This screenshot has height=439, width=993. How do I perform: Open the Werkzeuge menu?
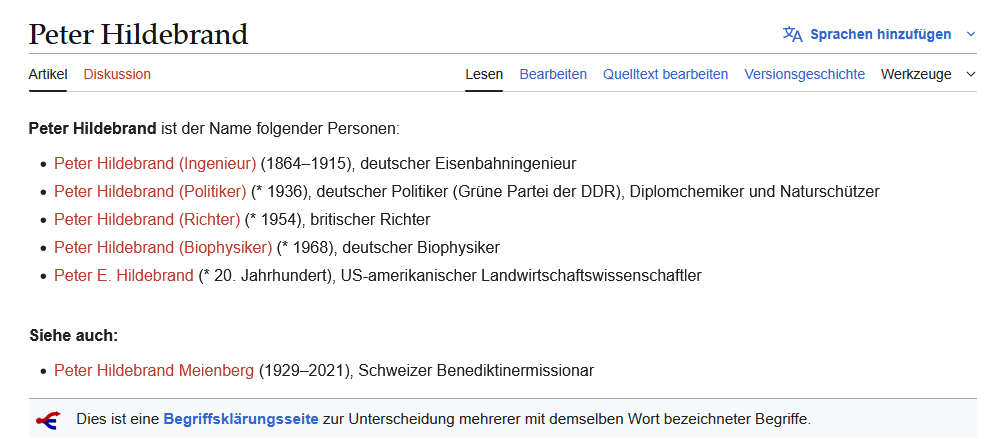coord(916,75)
